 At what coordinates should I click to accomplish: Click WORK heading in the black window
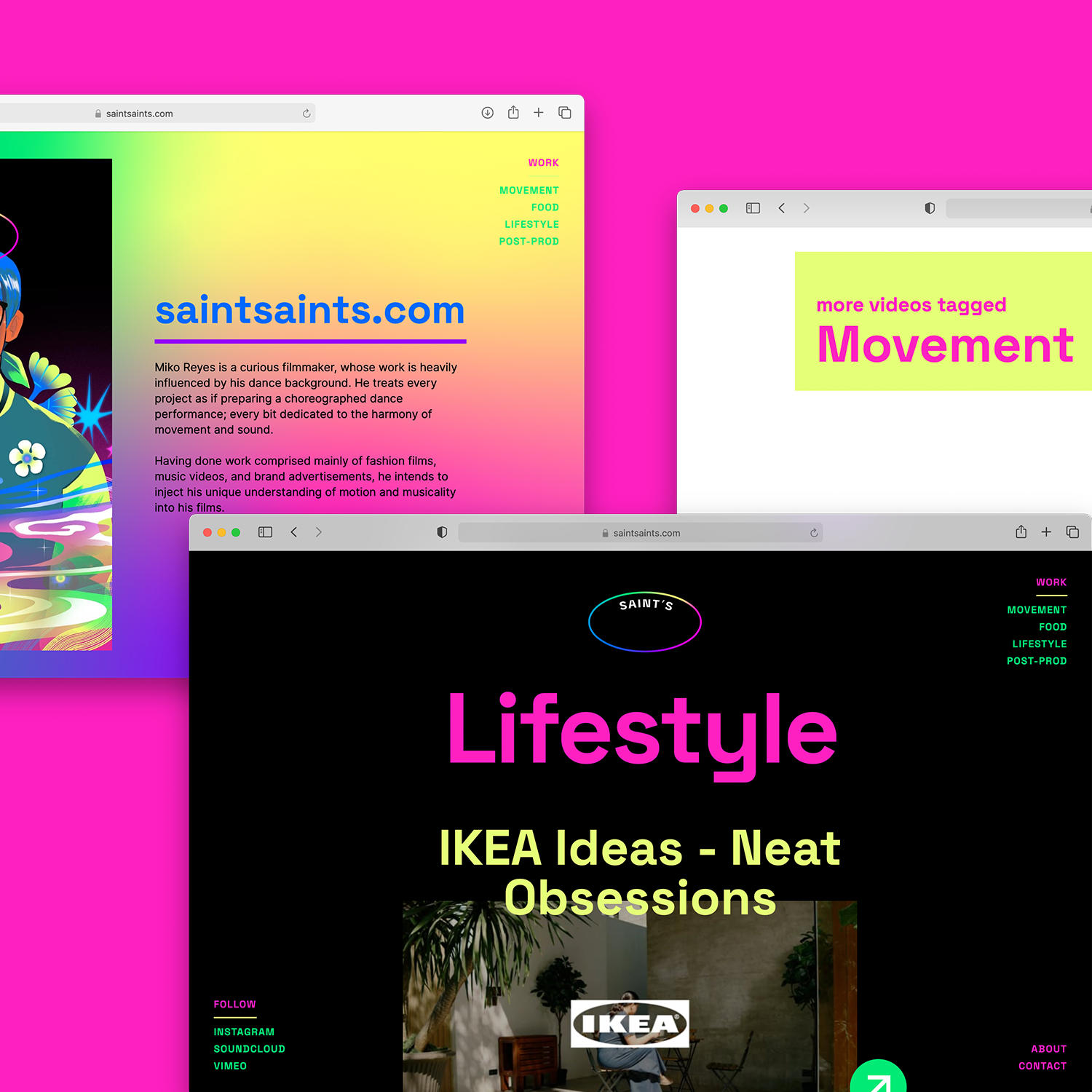tap(1051, 582)
